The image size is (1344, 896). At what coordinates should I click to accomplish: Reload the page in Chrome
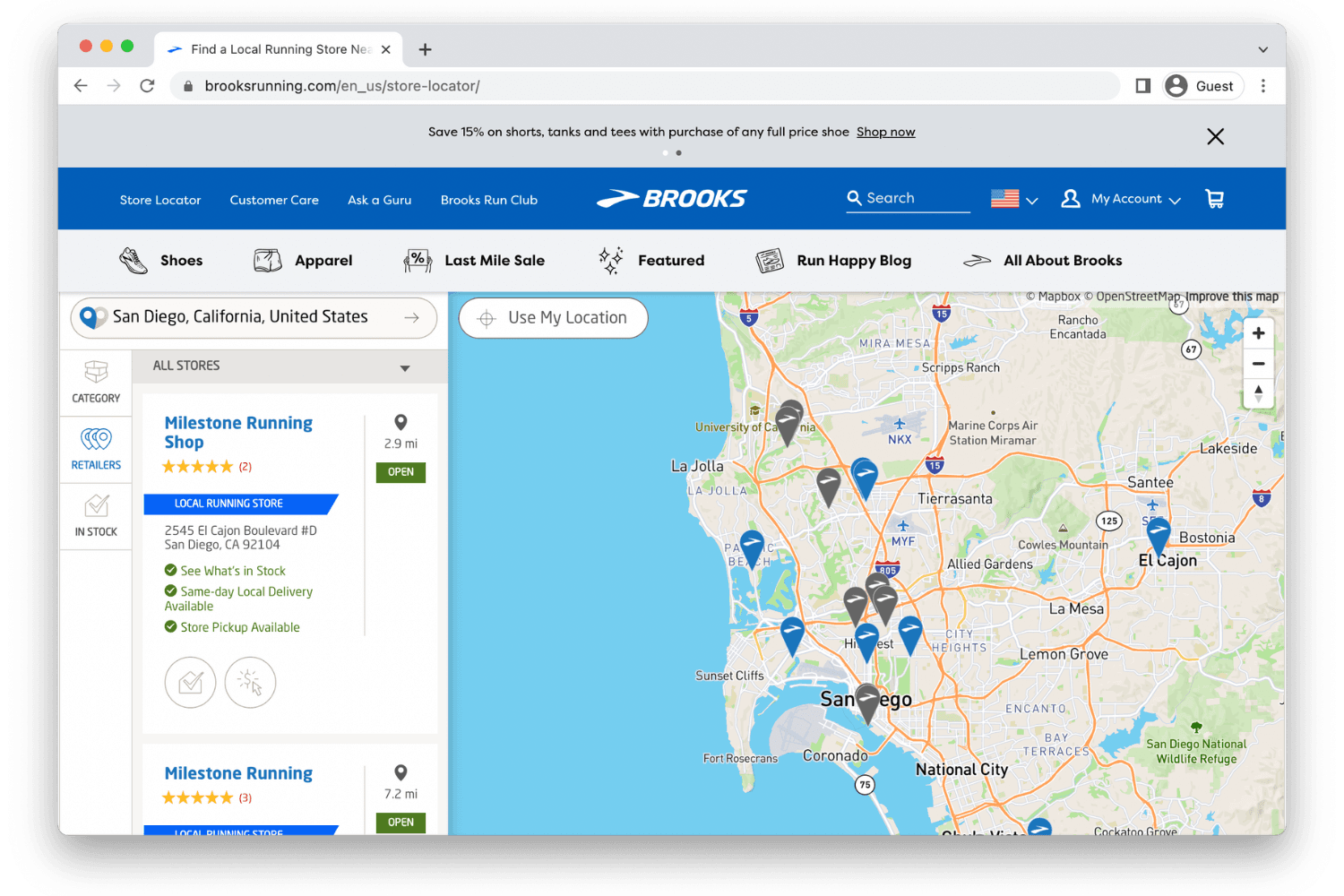pyautogui.click(x=147, y=86)
